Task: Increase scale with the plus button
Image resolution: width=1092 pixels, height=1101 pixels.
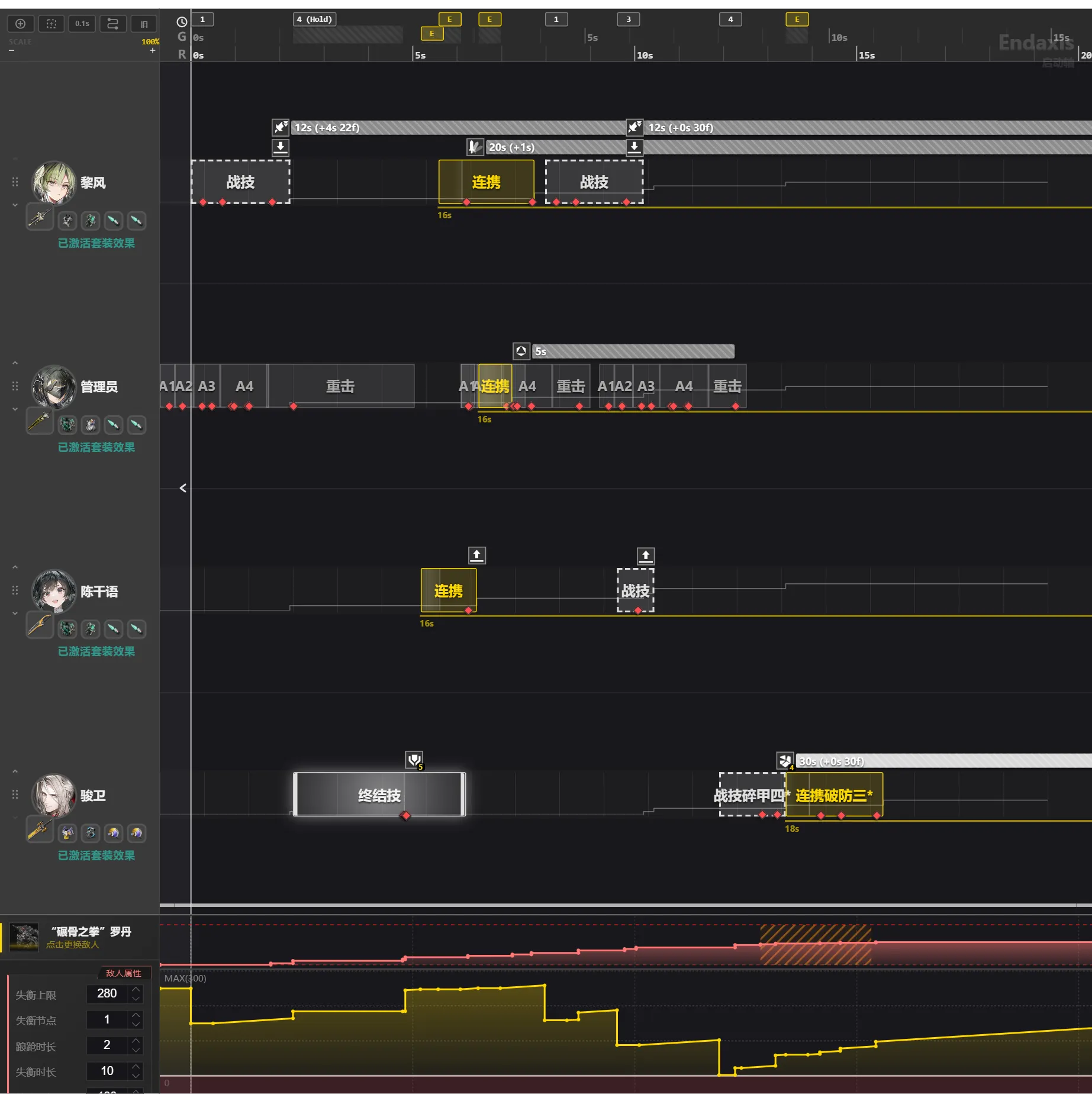Action: point(153,51)
